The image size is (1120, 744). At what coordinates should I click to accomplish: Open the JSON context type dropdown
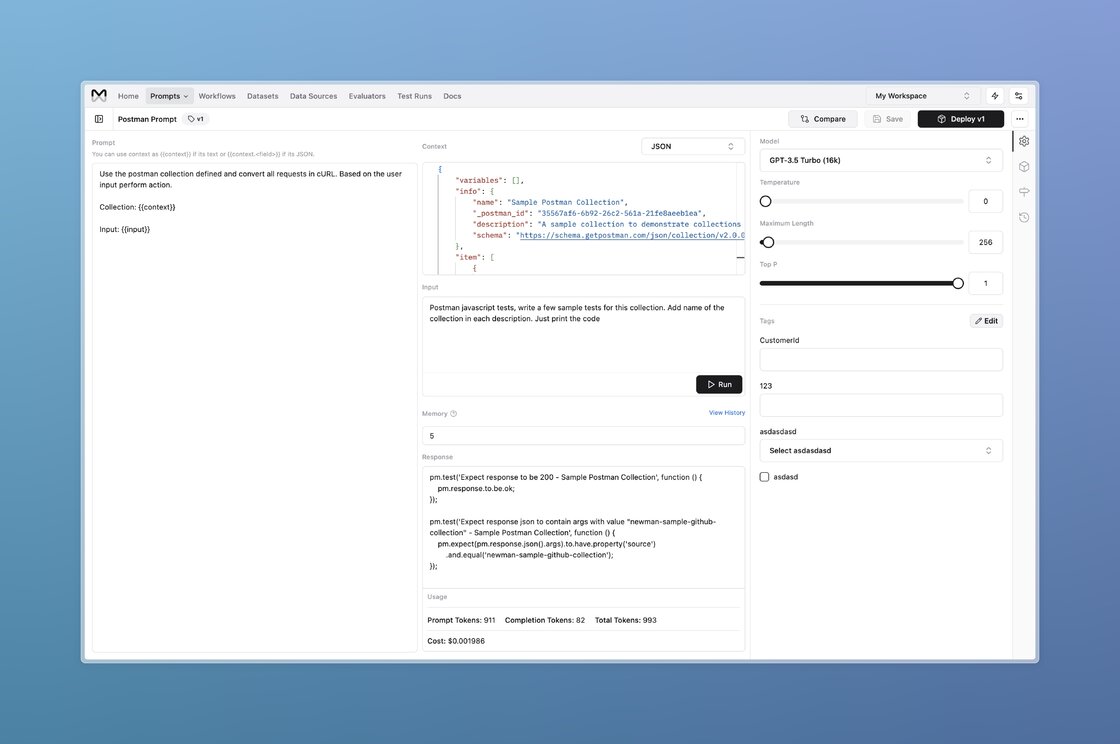[x=692, y=146]
